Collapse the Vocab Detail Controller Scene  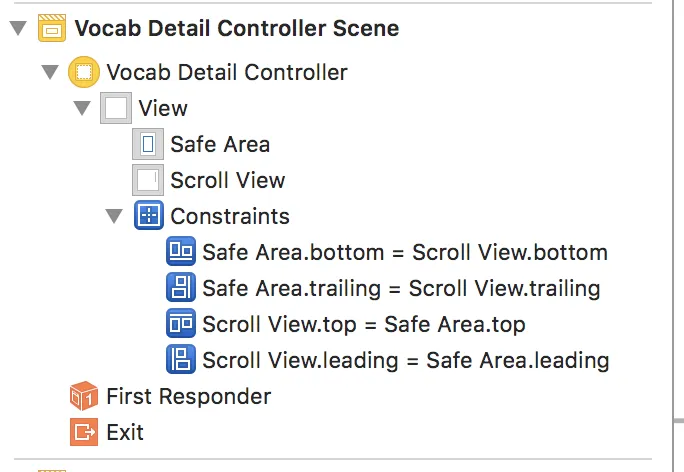17,29
